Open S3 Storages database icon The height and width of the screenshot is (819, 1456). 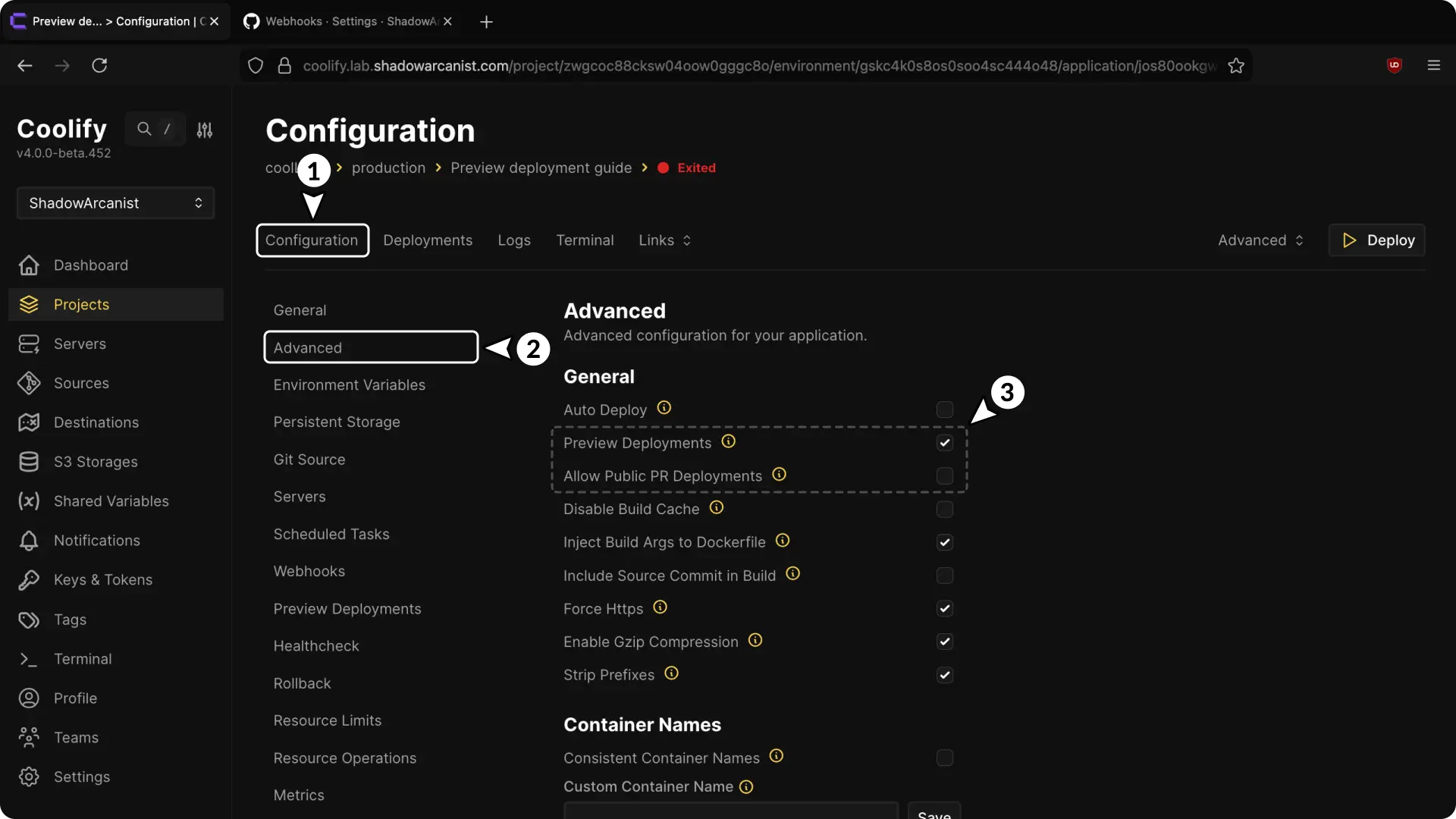(x=29, y=462)
